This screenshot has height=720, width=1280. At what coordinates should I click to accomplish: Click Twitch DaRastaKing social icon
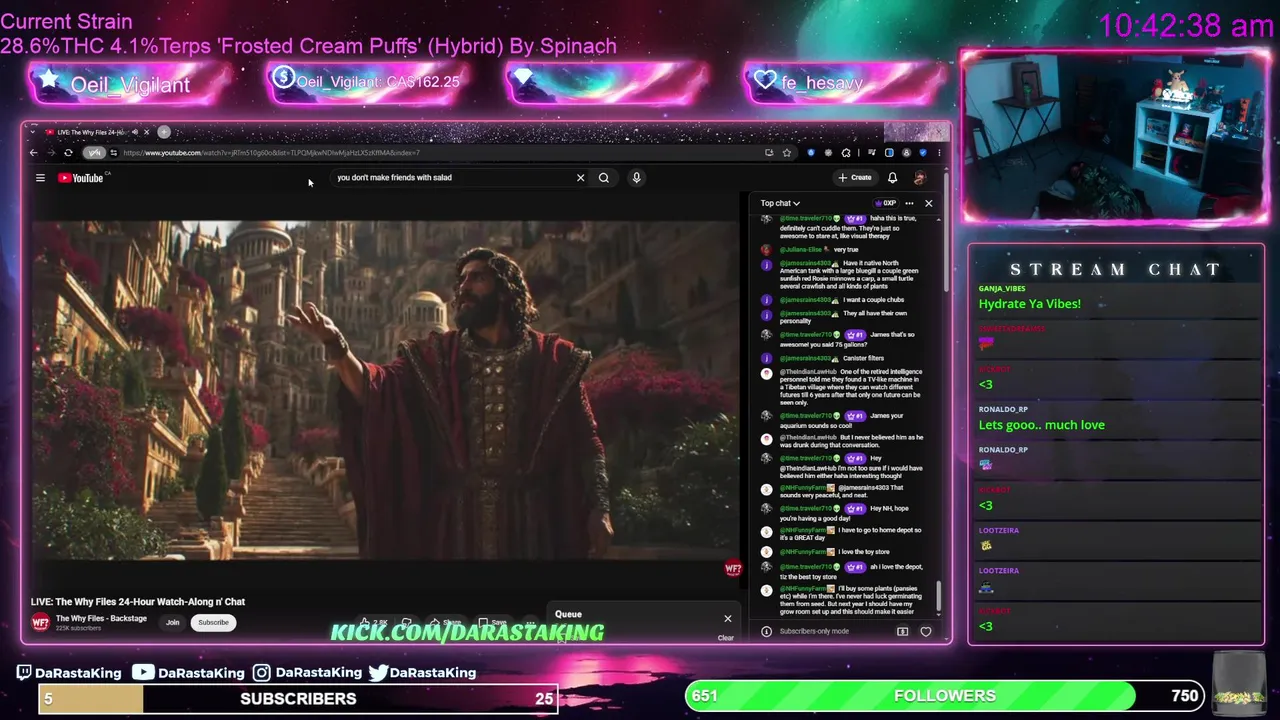25,673
